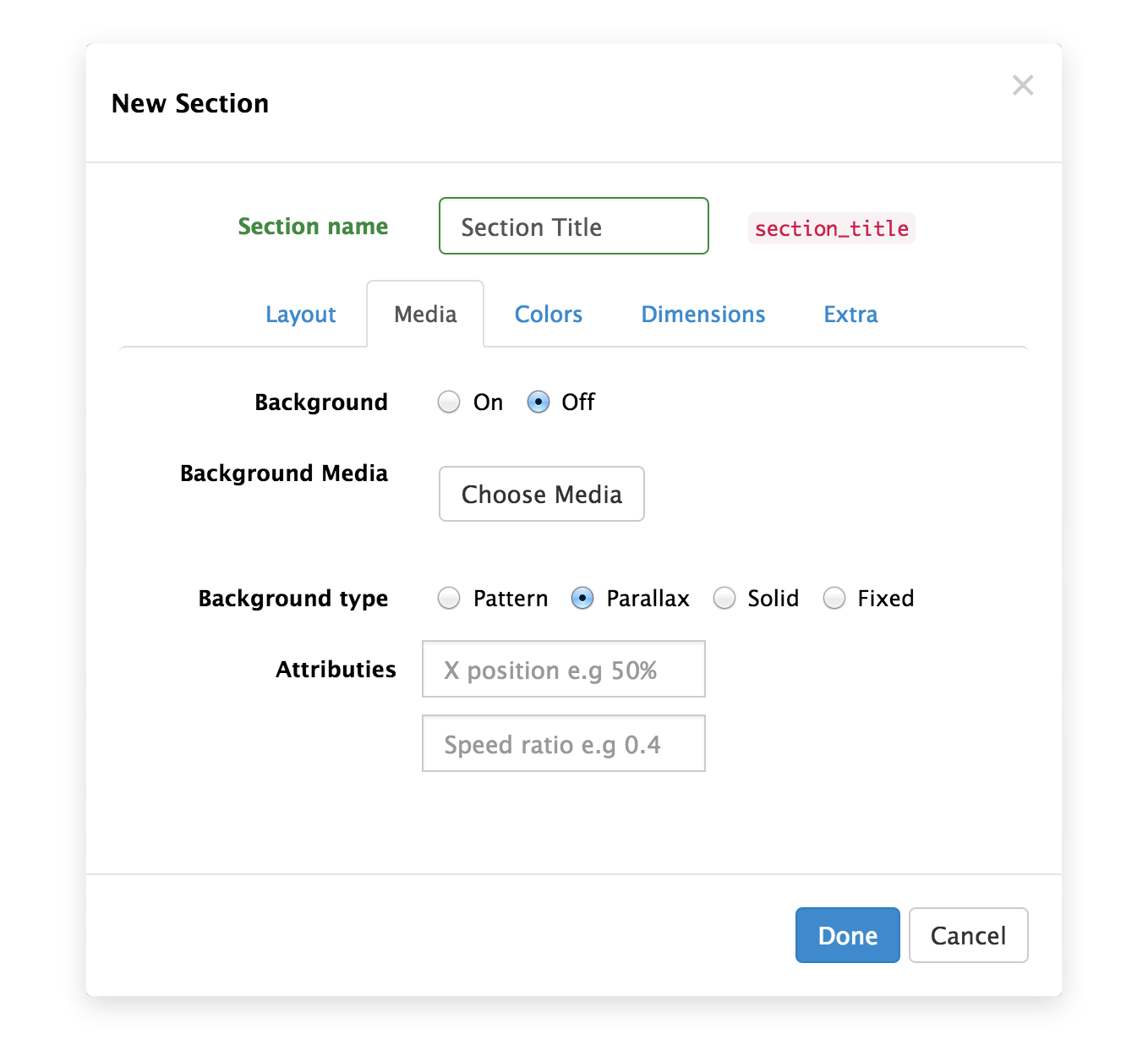
Task: Close the New Section dialog
Action: (1022, 85)
